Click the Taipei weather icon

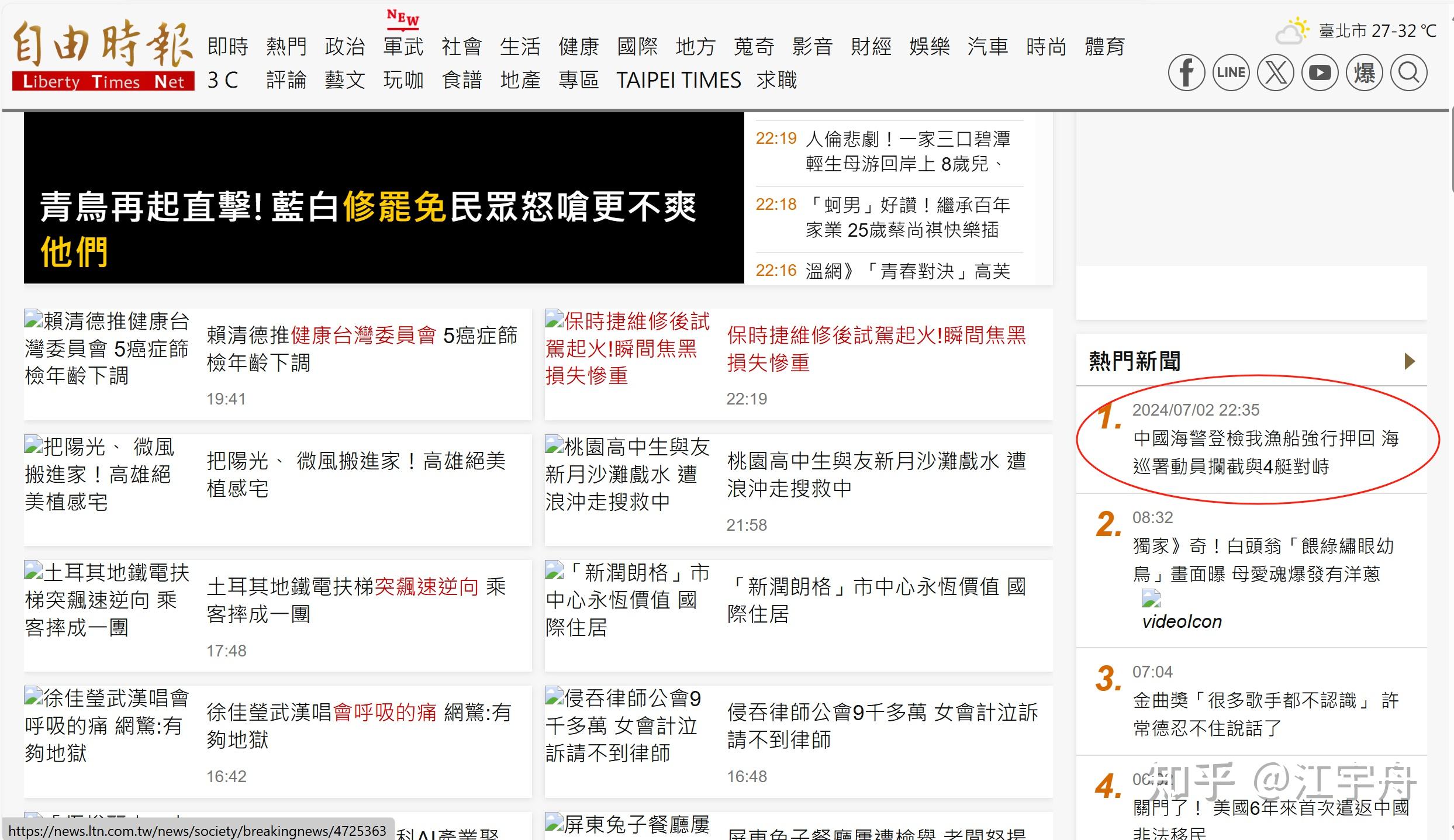(1291, 31)
